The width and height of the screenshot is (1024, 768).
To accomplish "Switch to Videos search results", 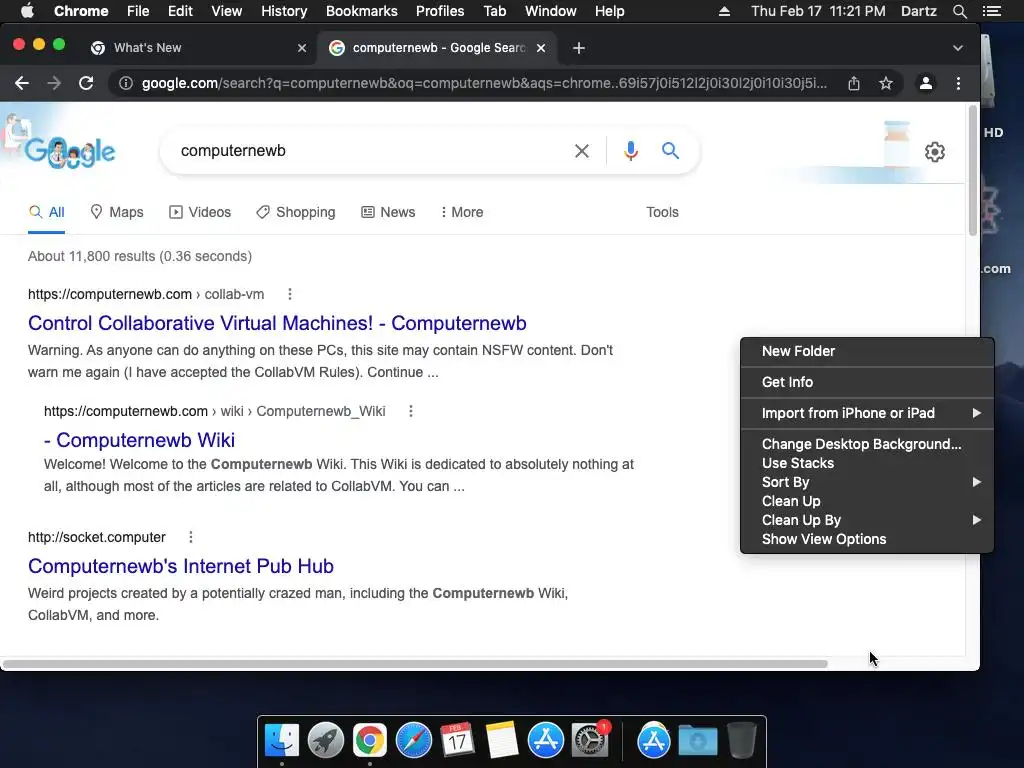I will [200, 212].
